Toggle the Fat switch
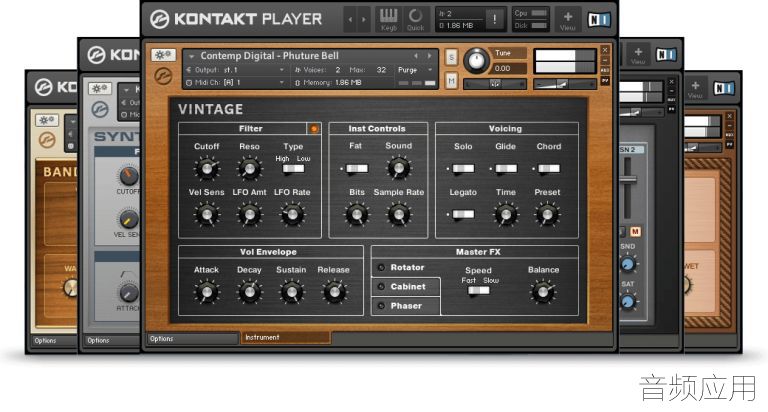 point(357,169)
